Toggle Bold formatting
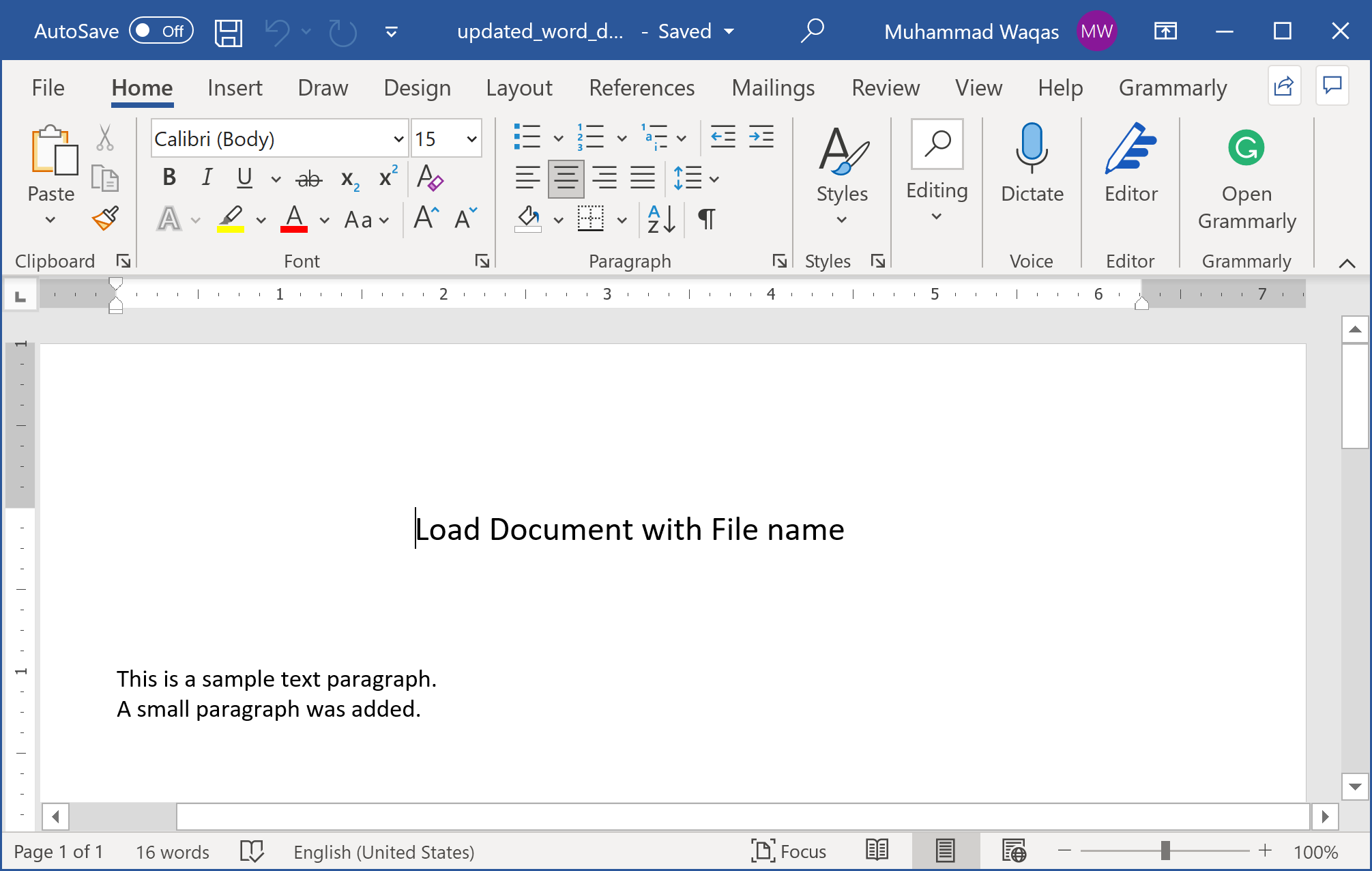 point(169,178)
